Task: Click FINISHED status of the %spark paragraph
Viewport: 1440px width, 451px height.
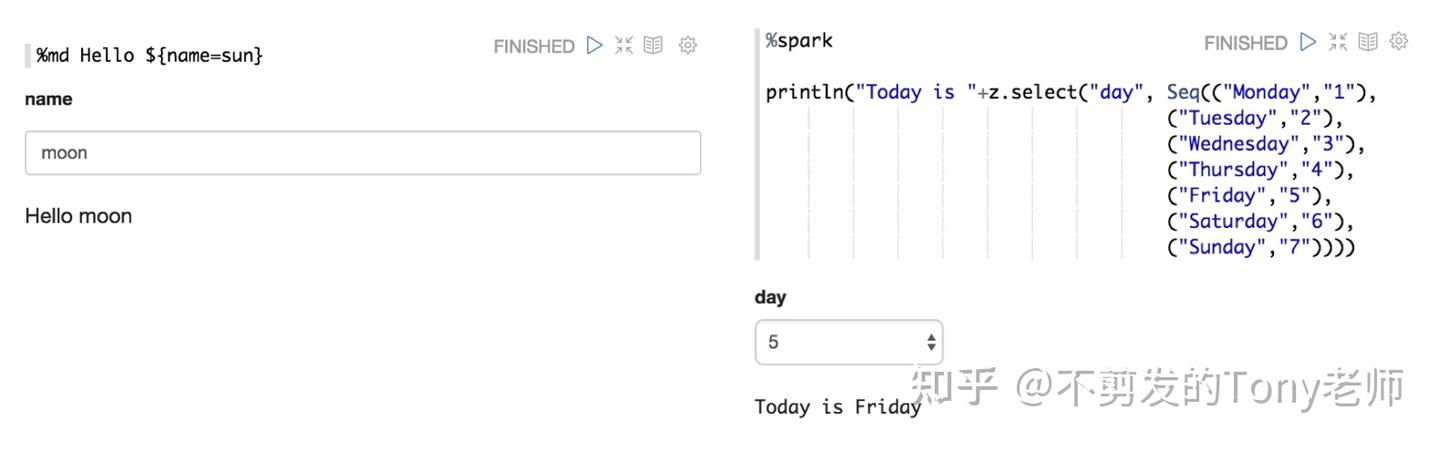Action: point(1245,43)
